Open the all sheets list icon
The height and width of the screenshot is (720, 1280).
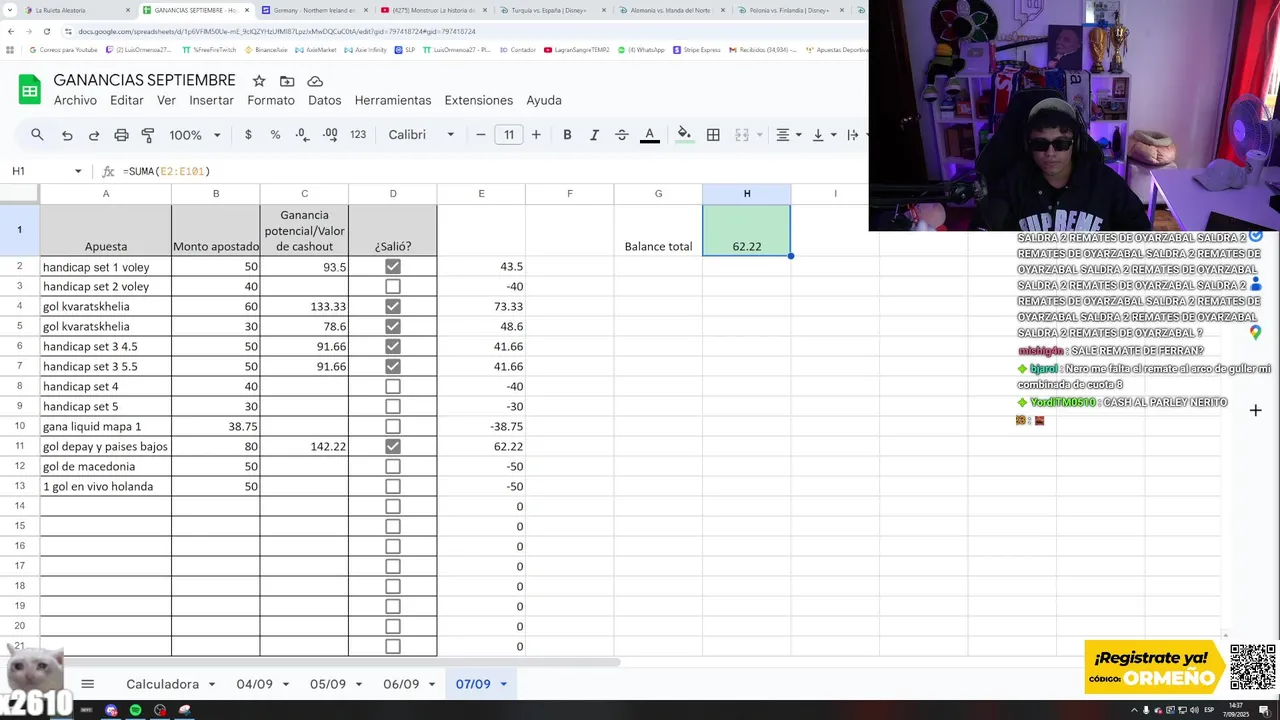pos(87,684)
